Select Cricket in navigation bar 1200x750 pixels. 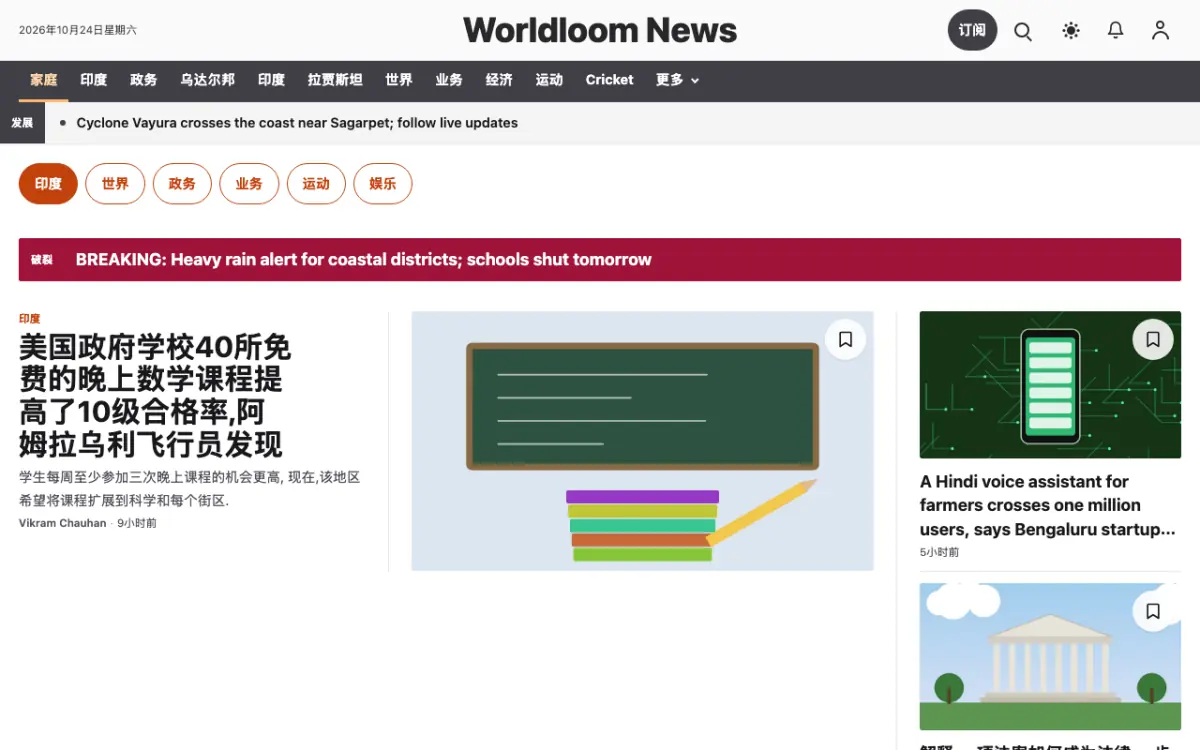610,80
